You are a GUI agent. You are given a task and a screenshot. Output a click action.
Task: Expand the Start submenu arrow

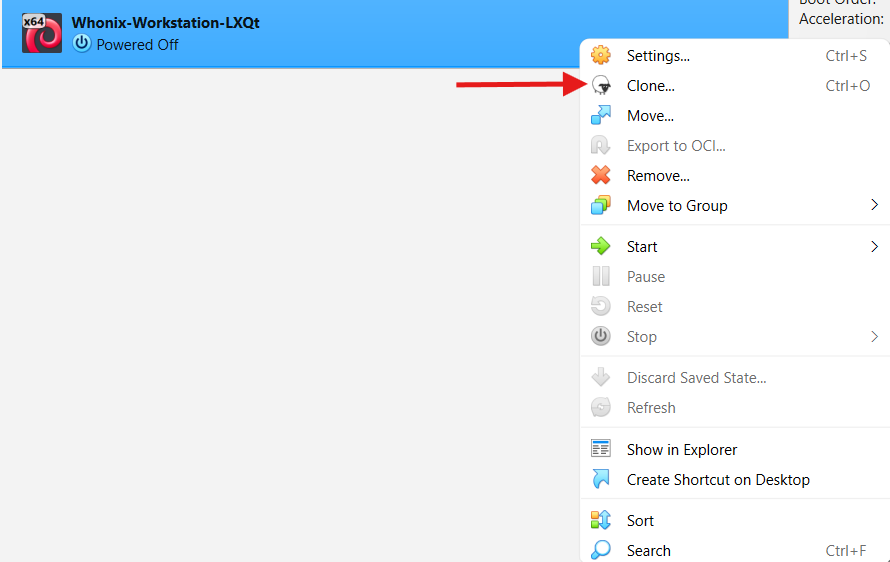point(874,247)
